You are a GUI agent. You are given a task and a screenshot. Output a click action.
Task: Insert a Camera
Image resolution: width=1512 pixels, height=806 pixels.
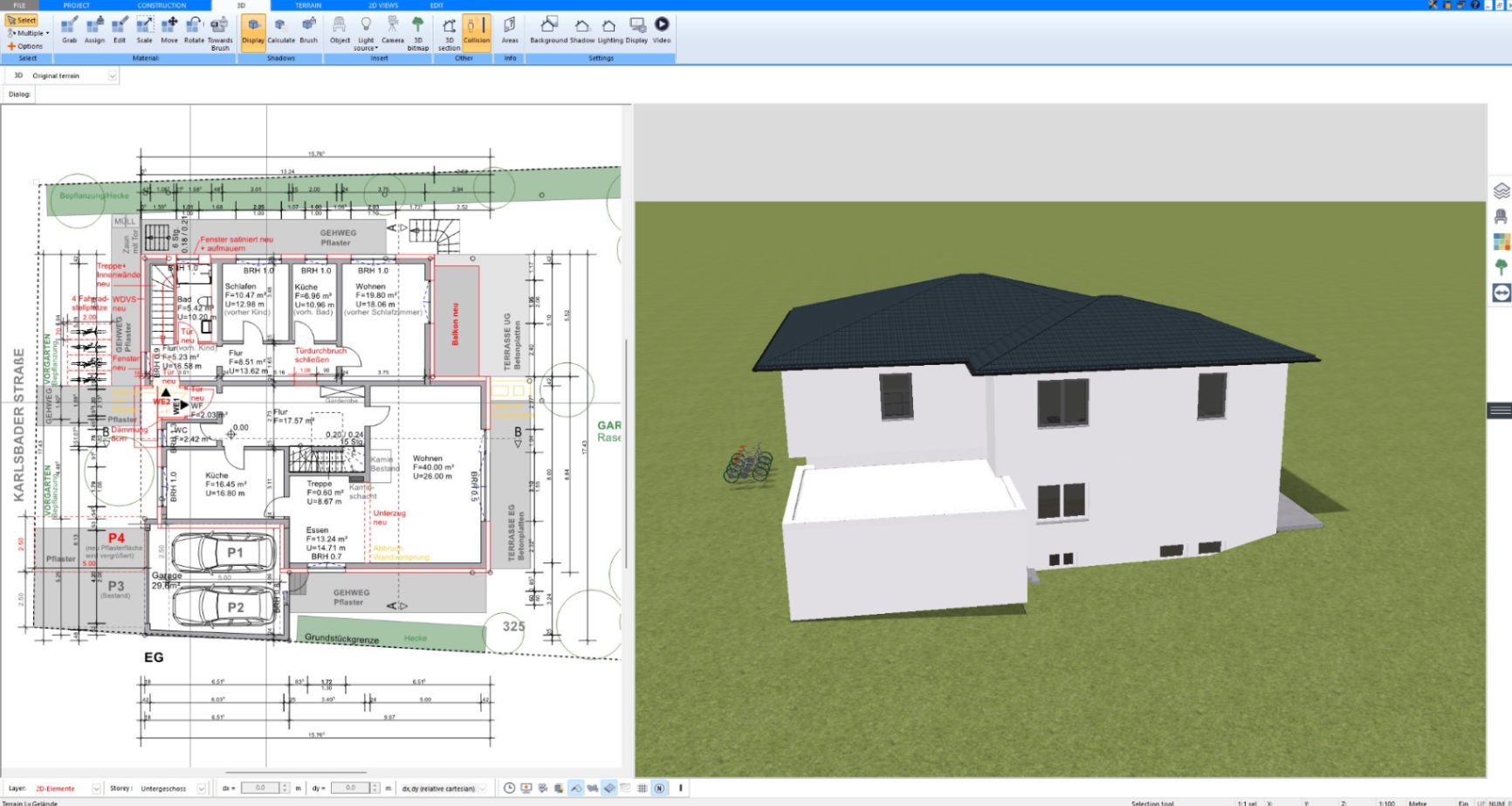pos(393,31)
